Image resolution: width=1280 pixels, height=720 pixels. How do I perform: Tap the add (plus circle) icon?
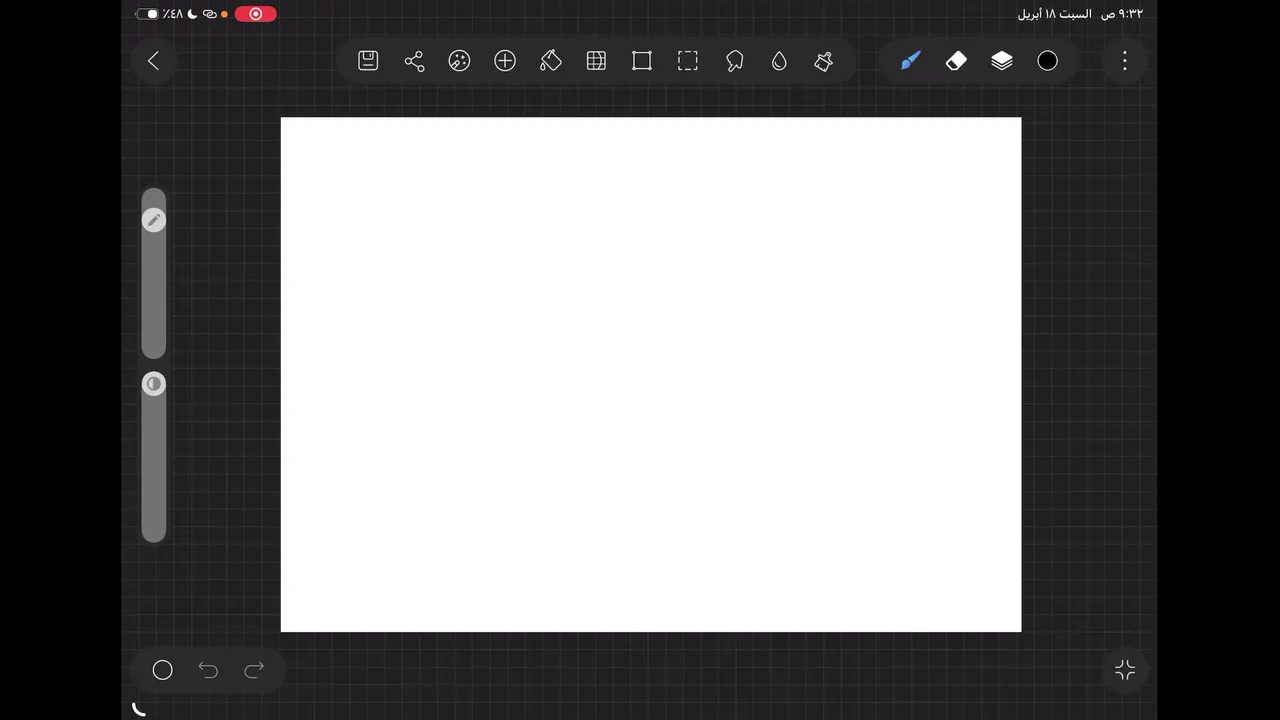click(505, 61)
